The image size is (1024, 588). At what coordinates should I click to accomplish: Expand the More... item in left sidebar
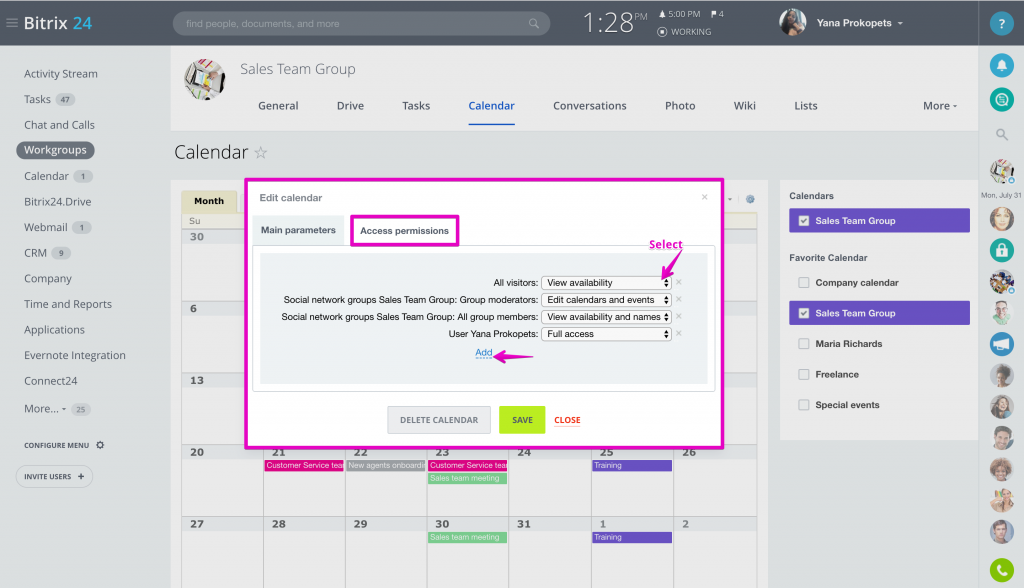44,409
